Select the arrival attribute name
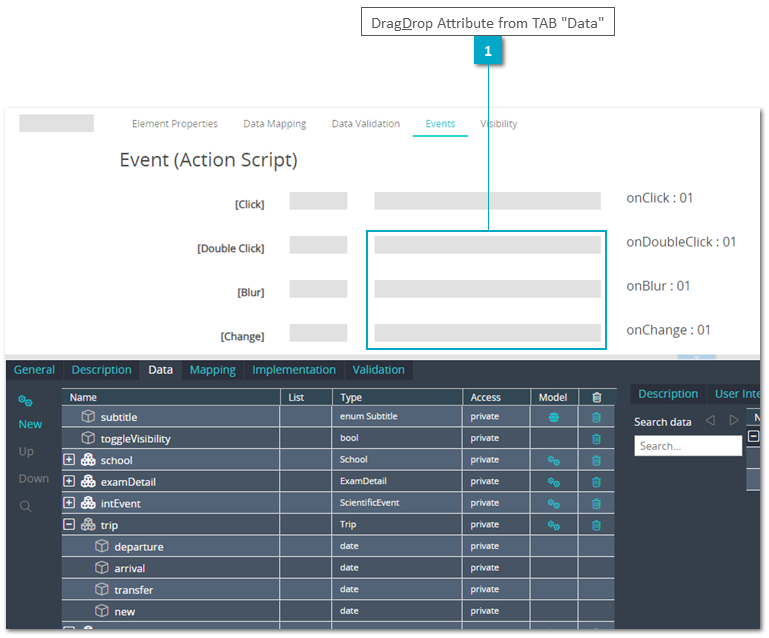The height and width of the screenshot is (638, 769). pyautogui.click(x=129, y=568)
